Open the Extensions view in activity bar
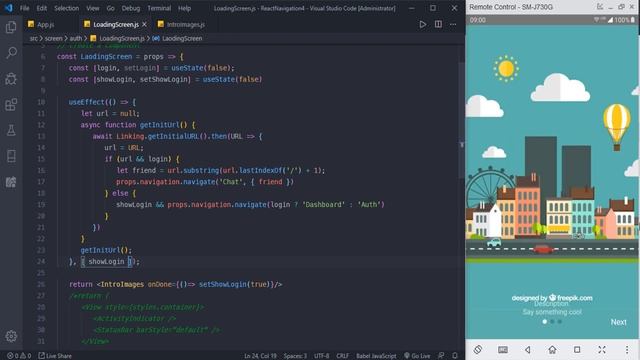 point(11,104)
